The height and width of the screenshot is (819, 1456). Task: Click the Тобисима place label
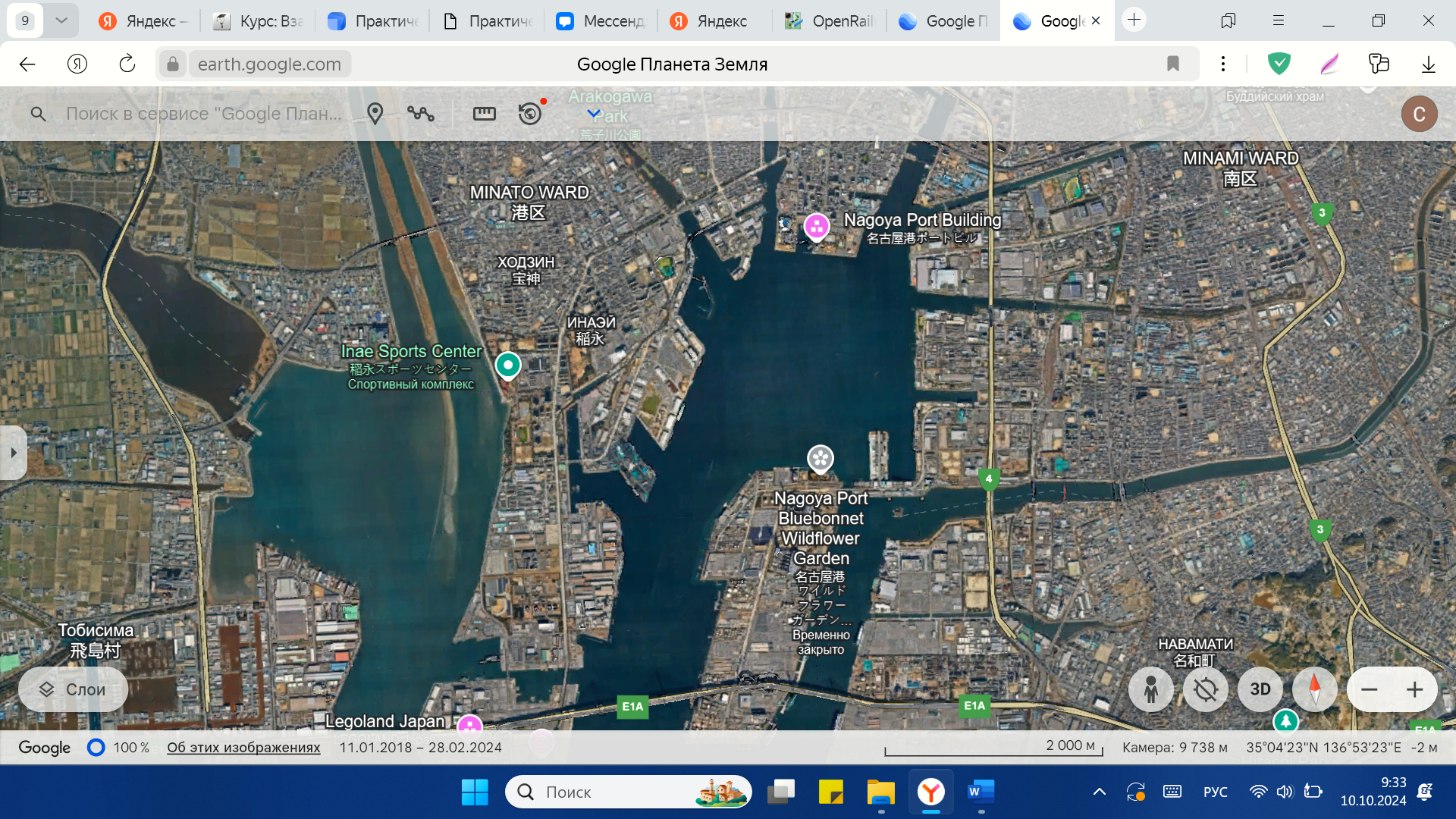[x=96, y=631]
